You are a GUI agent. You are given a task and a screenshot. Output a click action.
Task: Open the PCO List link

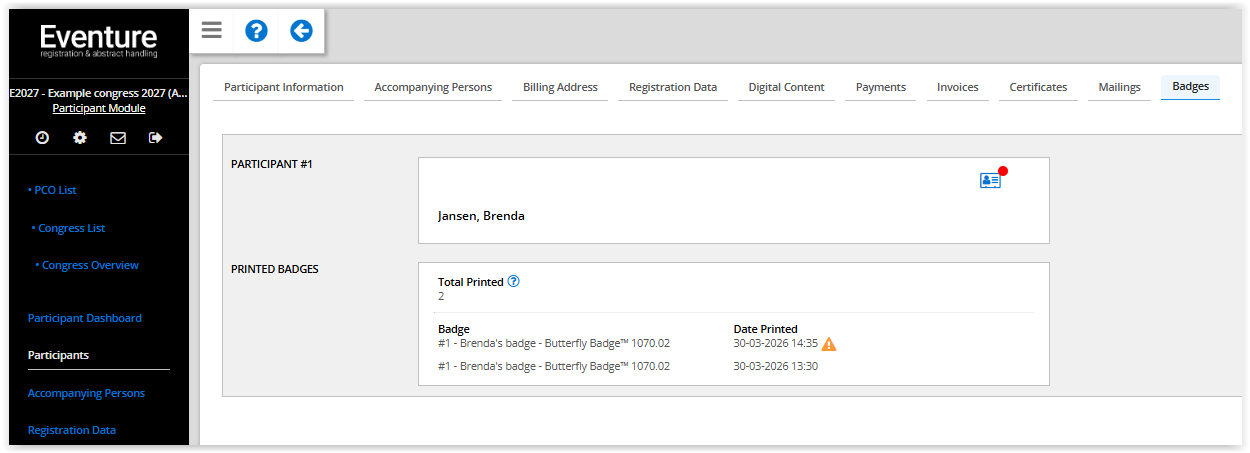coord(55,190)
